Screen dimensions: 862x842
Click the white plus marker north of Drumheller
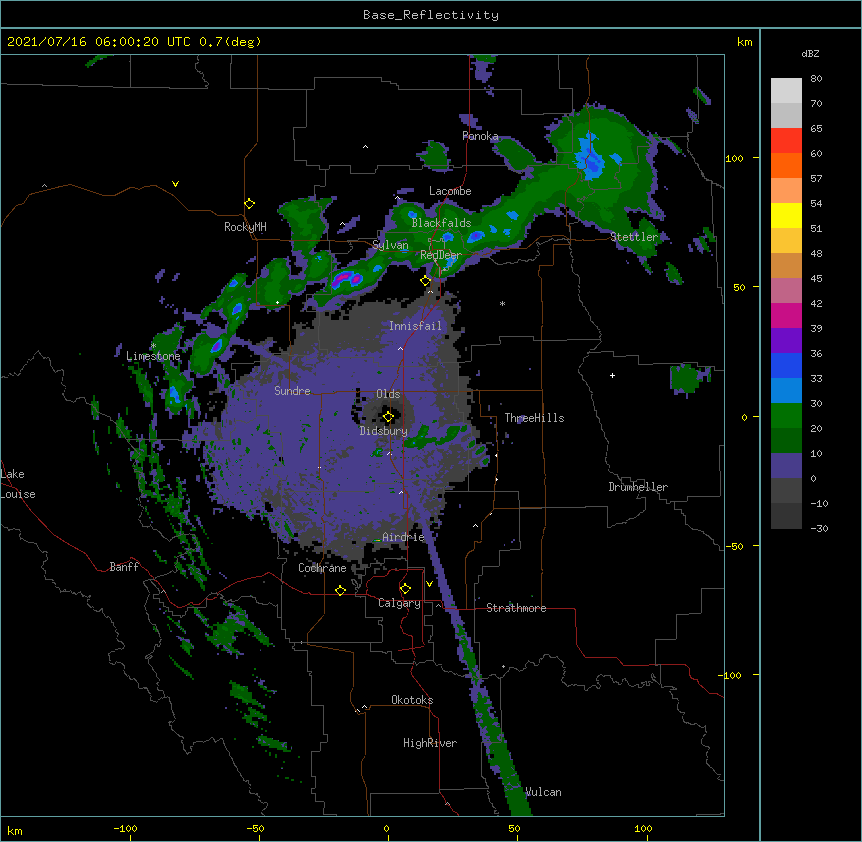[612, 375]
